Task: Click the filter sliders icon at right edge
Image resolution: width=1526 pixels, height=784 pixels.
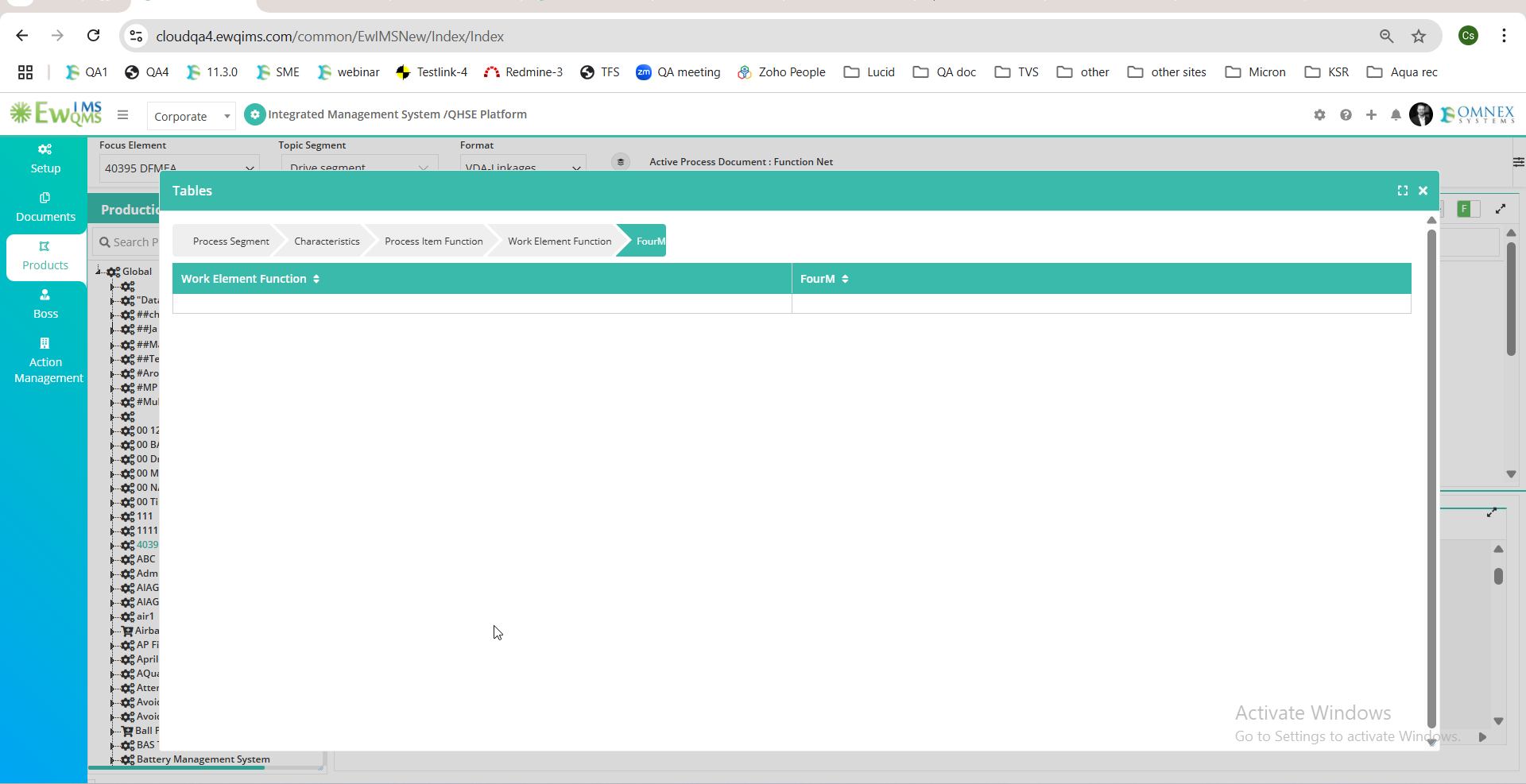Action: point(1518,162)
